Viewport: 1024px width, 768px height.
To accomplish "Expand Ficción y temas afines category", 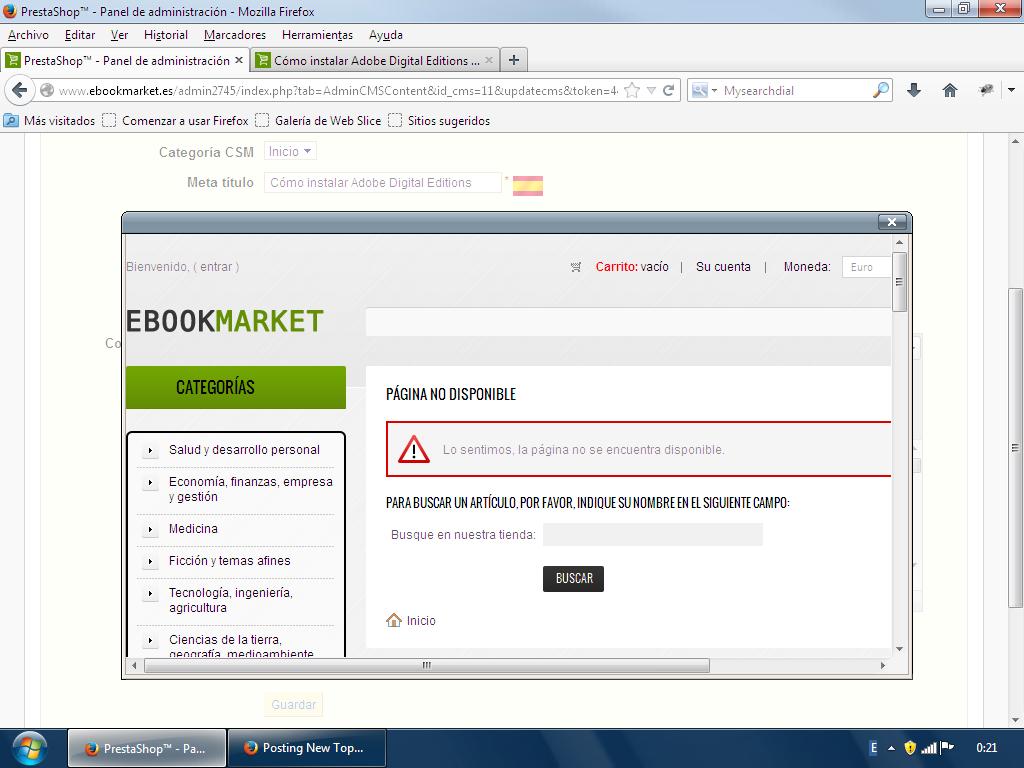I will point(150,561).
